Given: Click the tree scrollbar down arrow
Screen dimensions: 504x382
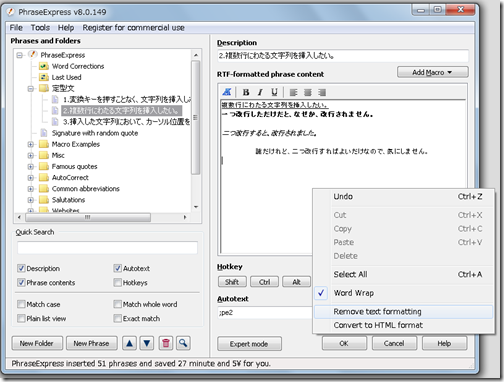Looking at the screenshot, I should coord(196,207).
